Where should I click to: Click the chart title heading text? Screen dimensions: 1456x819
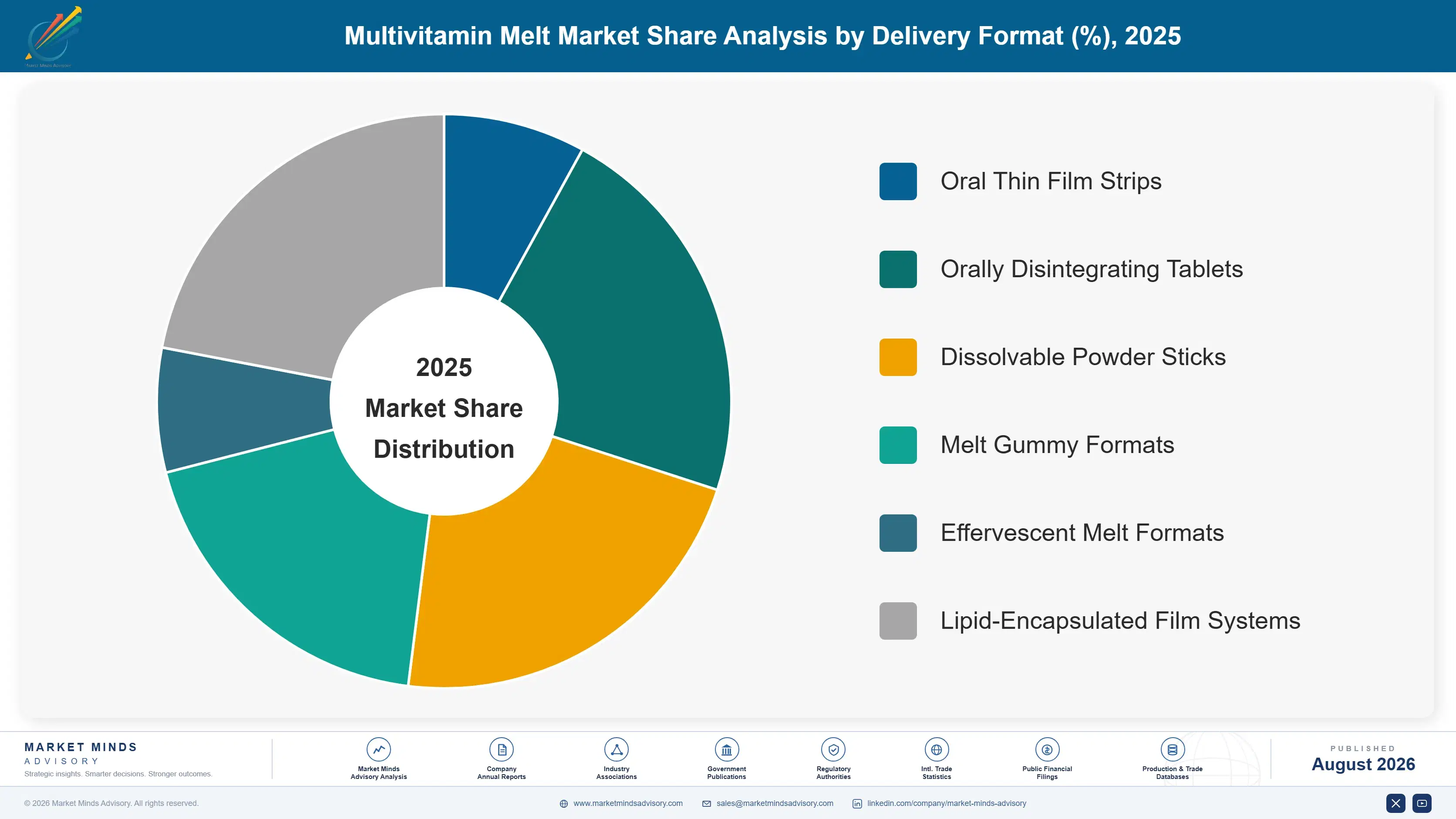click(x=762, y=36)
